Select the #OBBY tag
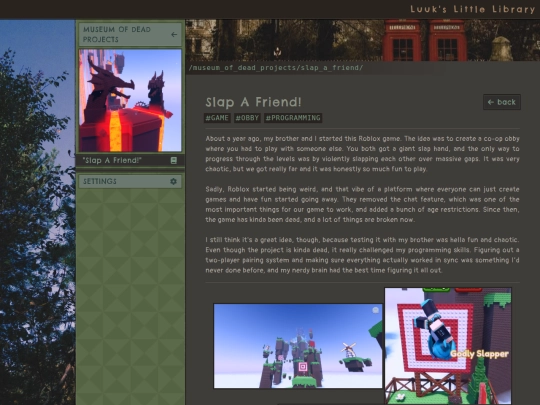 (x=247, y=118)
